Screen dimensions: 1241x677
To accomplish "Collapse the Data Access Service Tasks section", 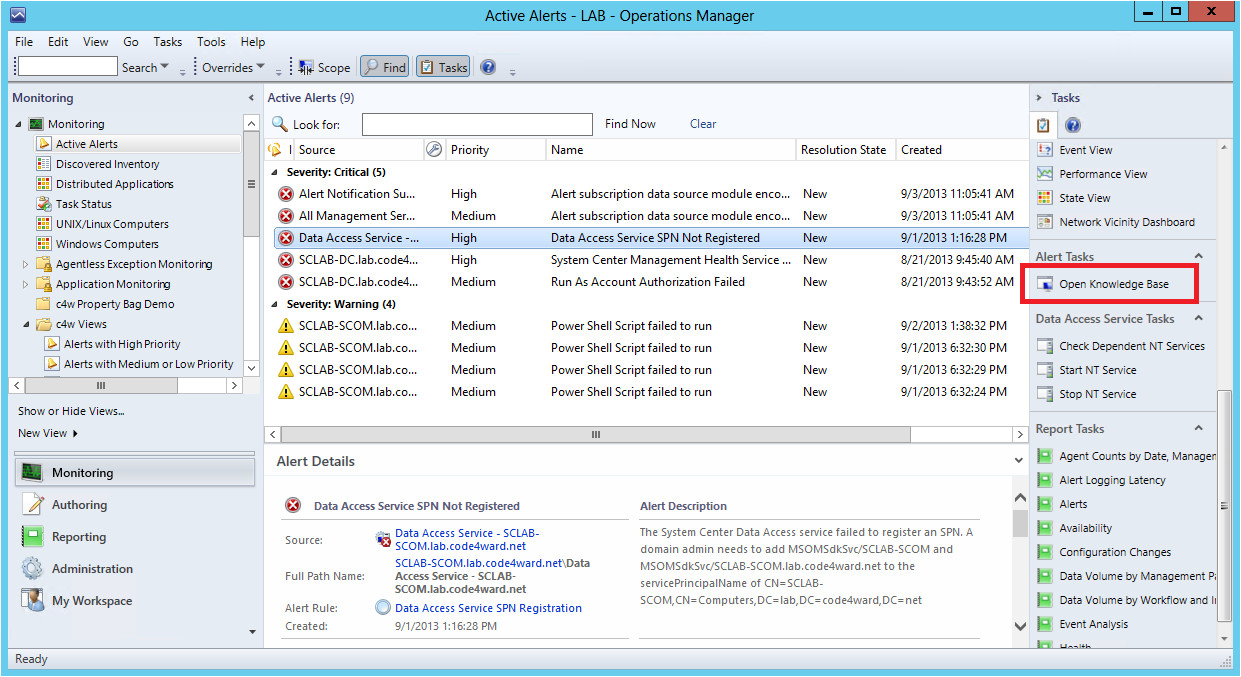I will point(1200,319).
